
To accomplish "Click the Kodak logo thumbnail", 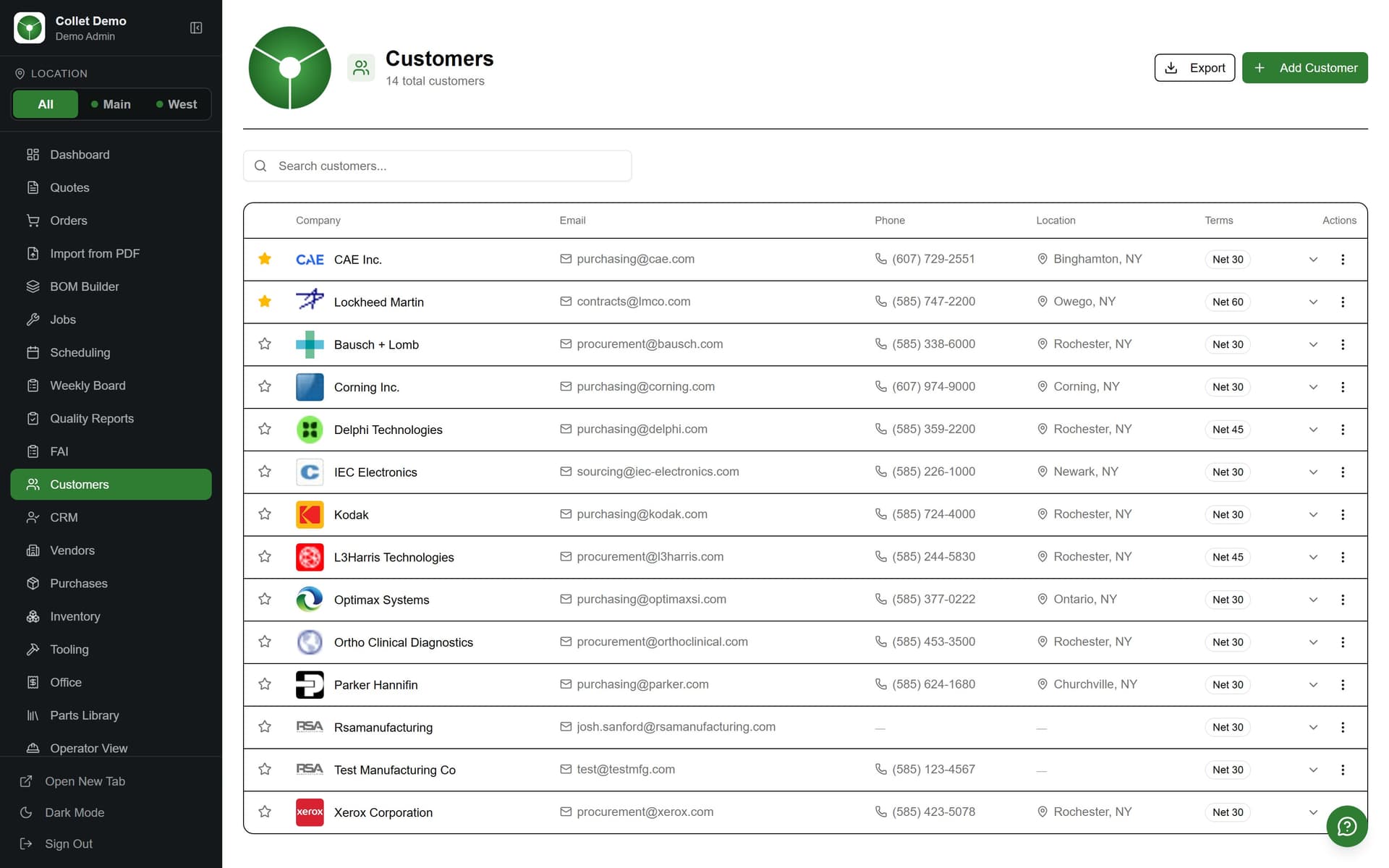I will 310,514.
